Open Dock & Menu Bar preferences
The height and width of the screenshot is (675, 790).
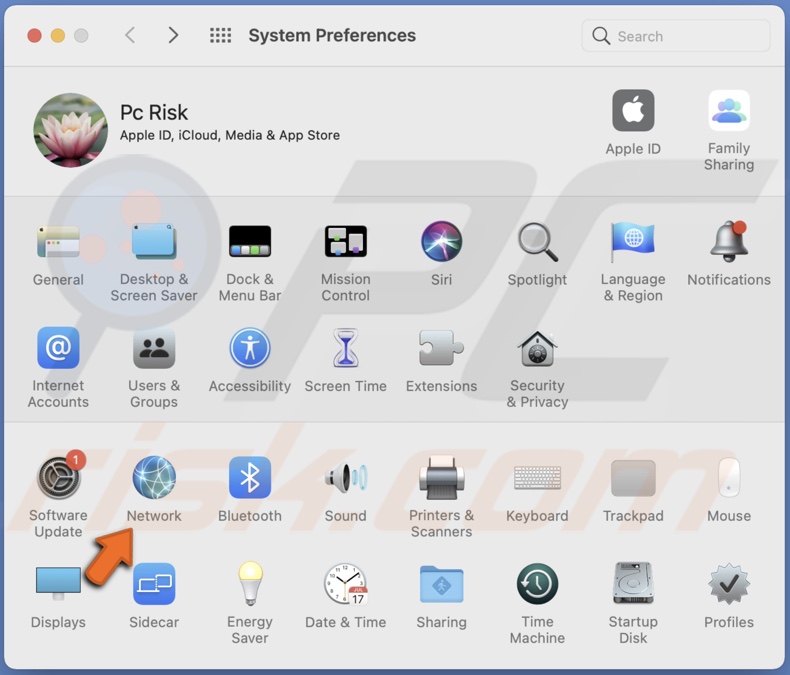click(250, 243)
